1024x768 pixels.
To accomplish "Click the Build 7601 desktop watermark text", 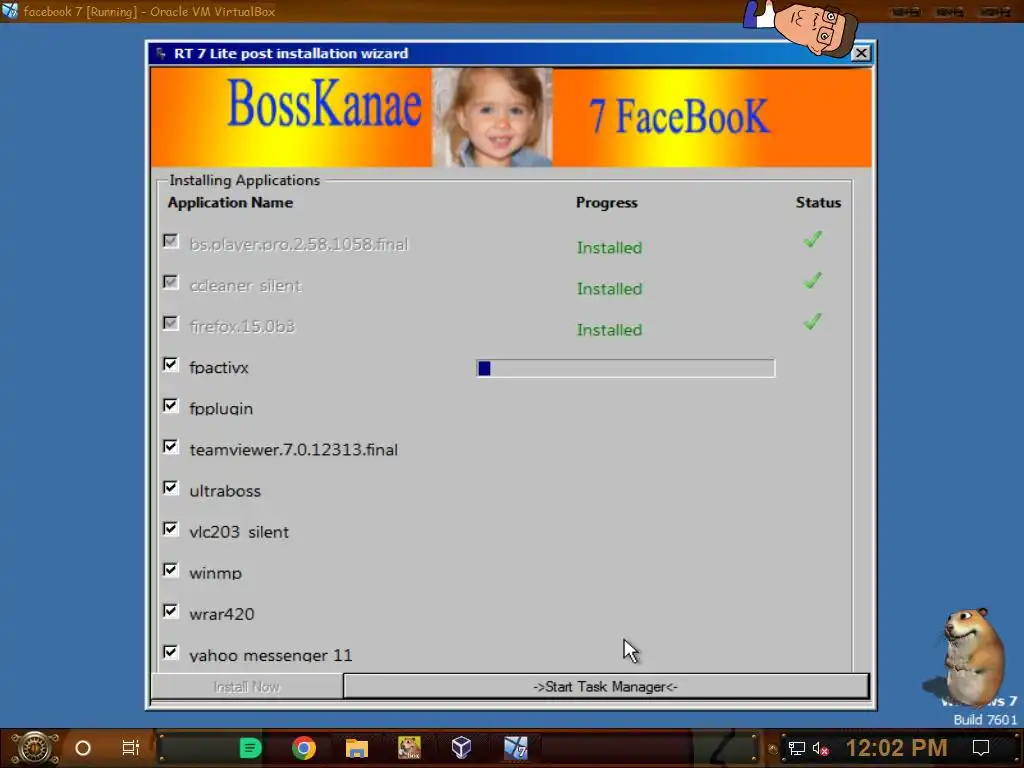I will click(x=985, y=720).
